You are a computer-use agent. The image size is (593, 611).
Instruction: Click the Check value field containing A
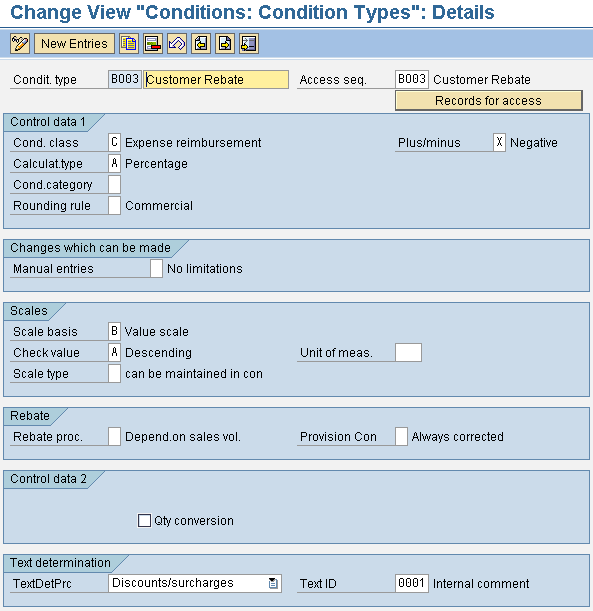[x=114, y=352]
